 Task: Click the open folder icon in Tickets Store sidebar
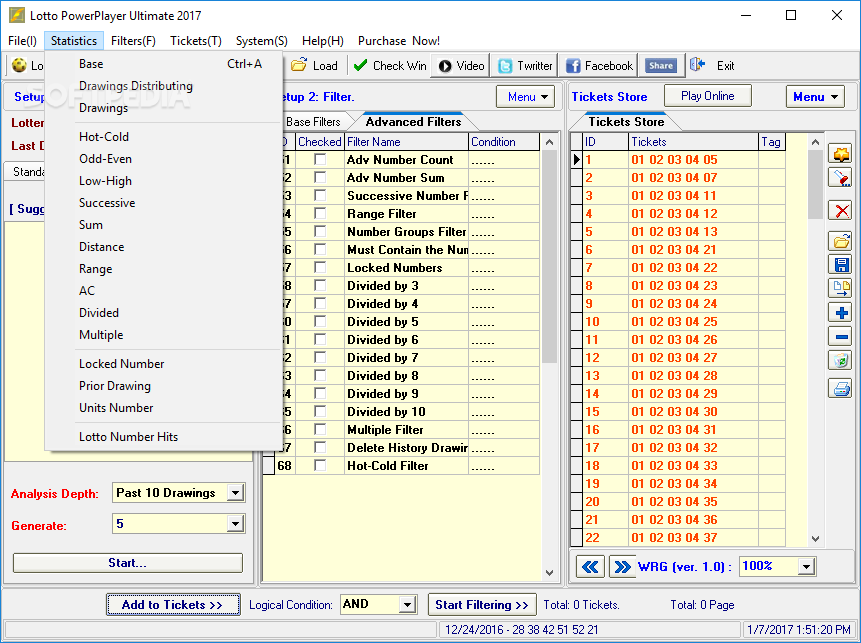click(x=841, y=241)
